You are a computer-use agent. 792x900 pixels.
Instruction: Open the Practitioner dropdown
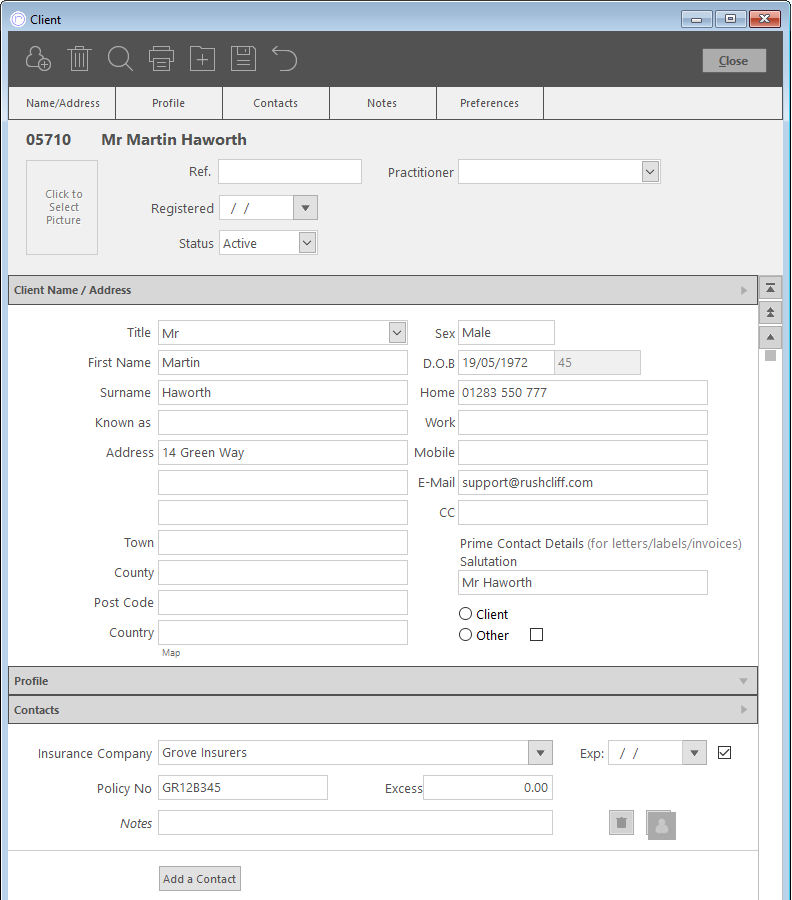[650, 172]
